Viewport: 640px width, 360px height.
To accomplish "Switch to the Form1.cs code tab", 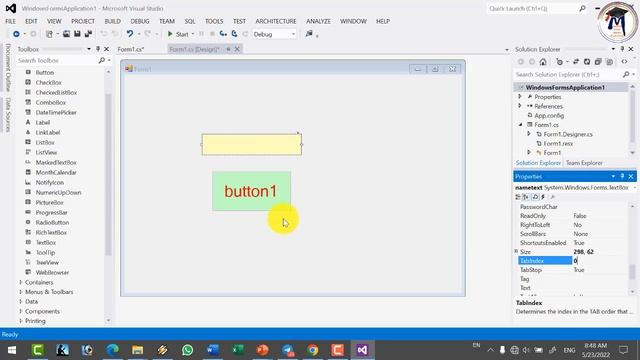I will coord(131,49).
